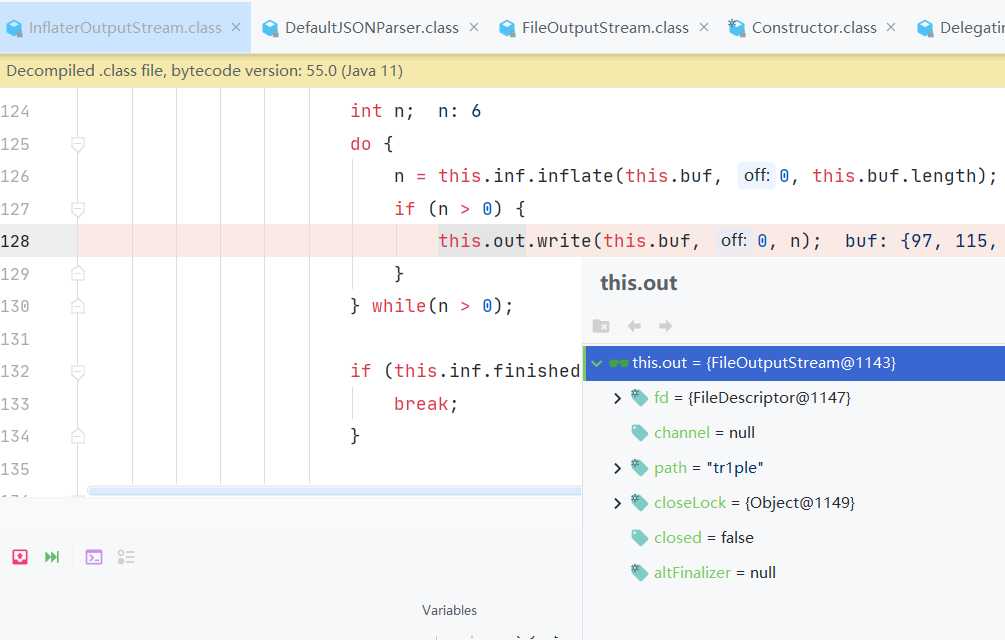Toggle fold marker on line 127

tap(78, 209)
